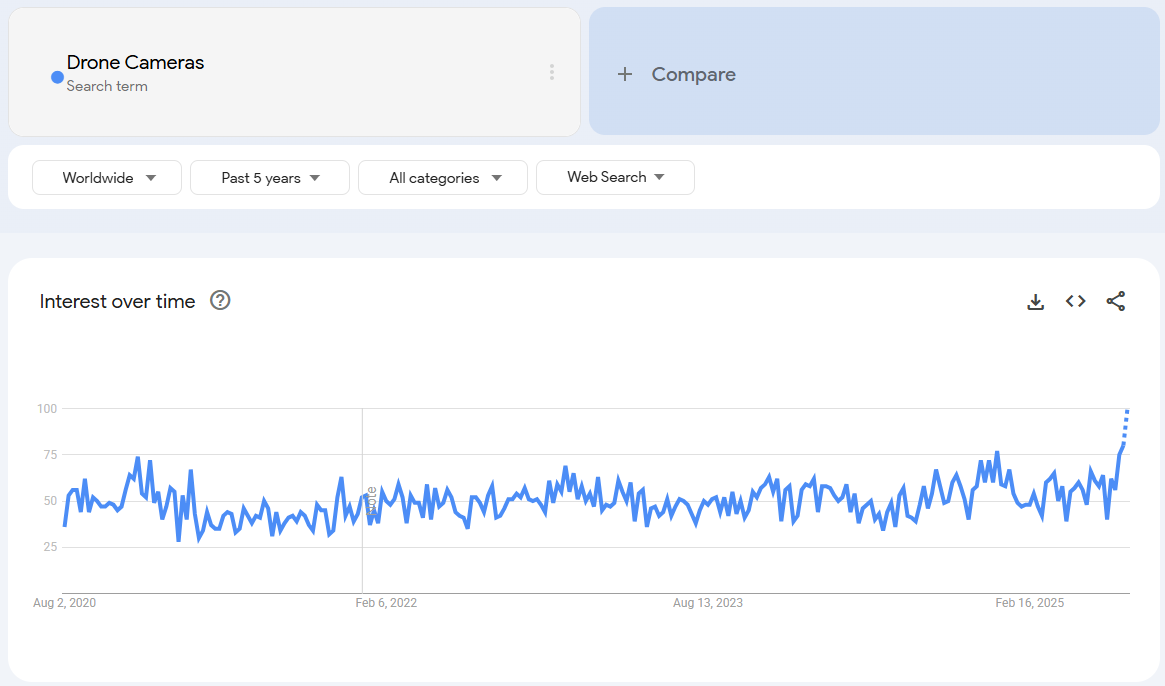Click the Interest over time heading
Image resolution: width=1165 pixels, height=686 pixels.
pyautogui.click(x=117, y=301)
